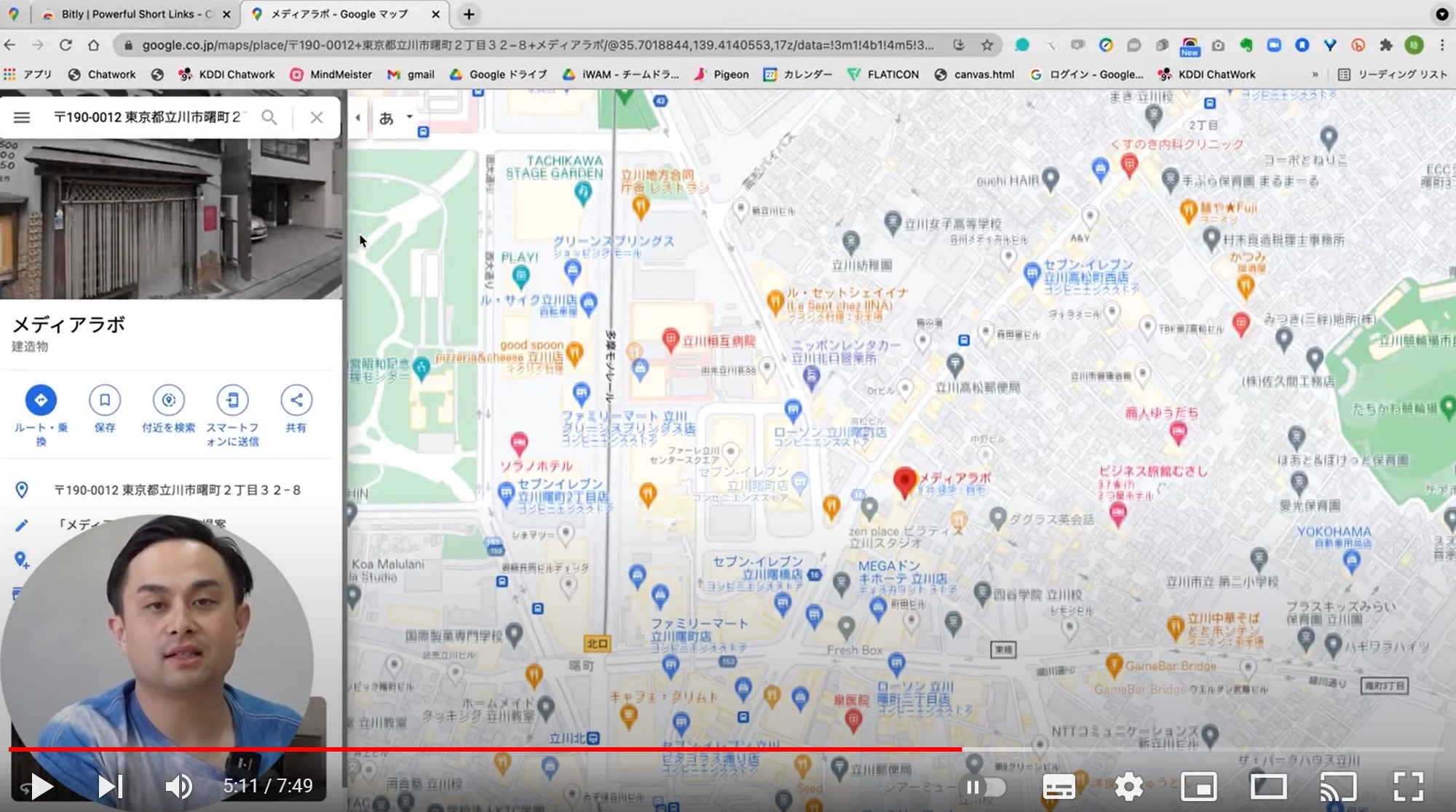Open the カレンダー bookmark
The height and width of the screenshot is (812, 1456).
click(798, 74)
